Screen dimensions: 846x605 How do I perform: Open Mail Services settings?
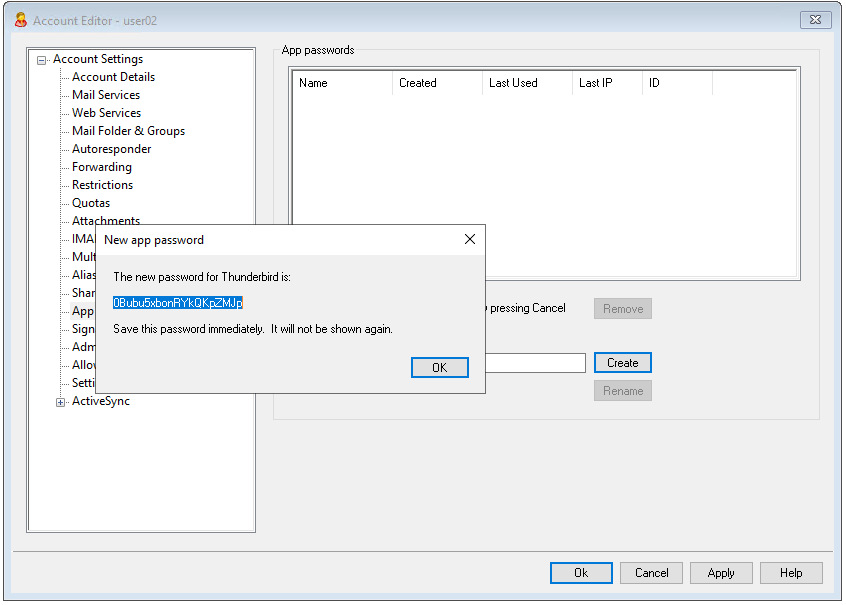coord(107,94)
